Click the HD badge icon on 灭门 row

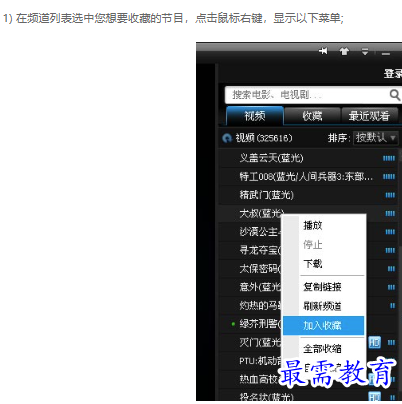click(375, 342)
